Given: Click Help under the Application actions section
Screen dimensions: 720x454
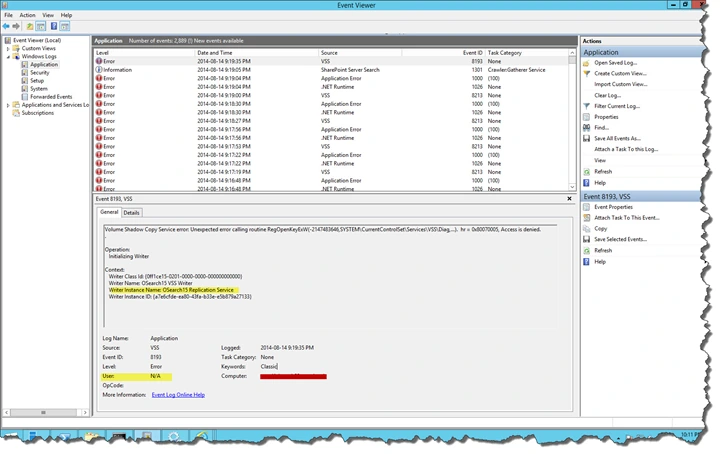Looking at the screenshot, I should click(x=600, y=183).
